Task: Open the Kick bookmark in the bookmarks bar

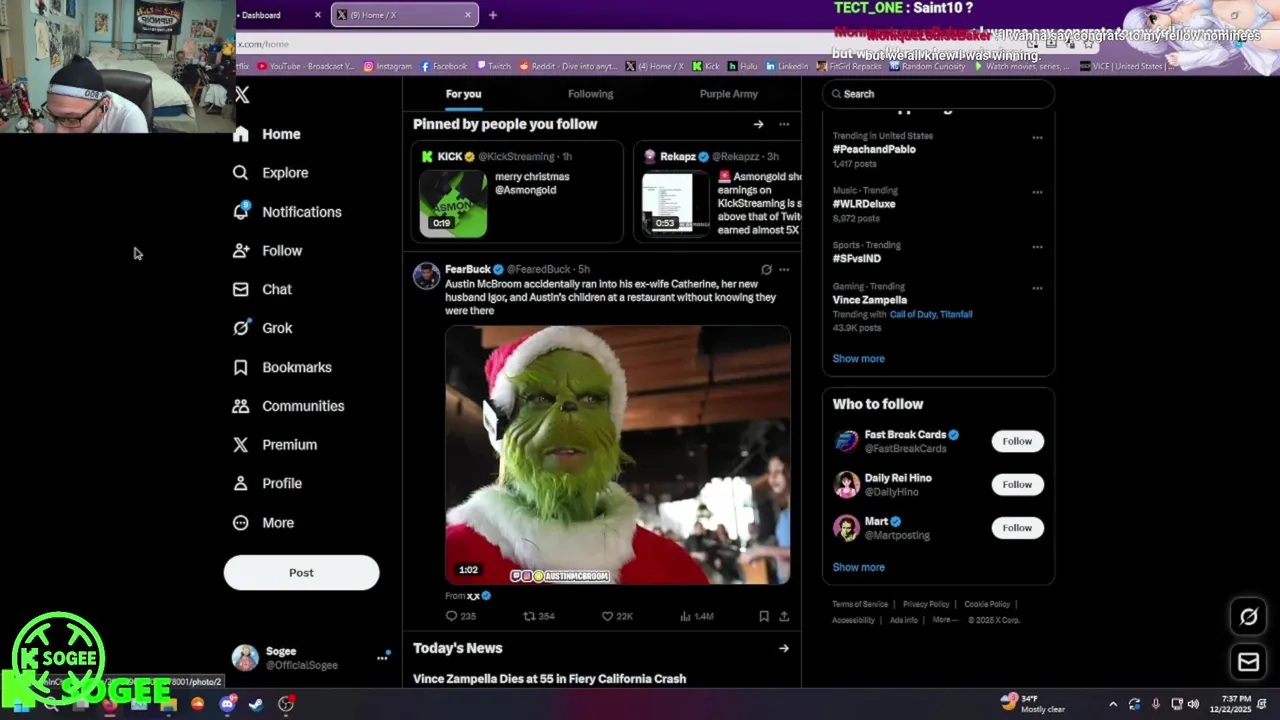Action: click(x=705, y=66)
